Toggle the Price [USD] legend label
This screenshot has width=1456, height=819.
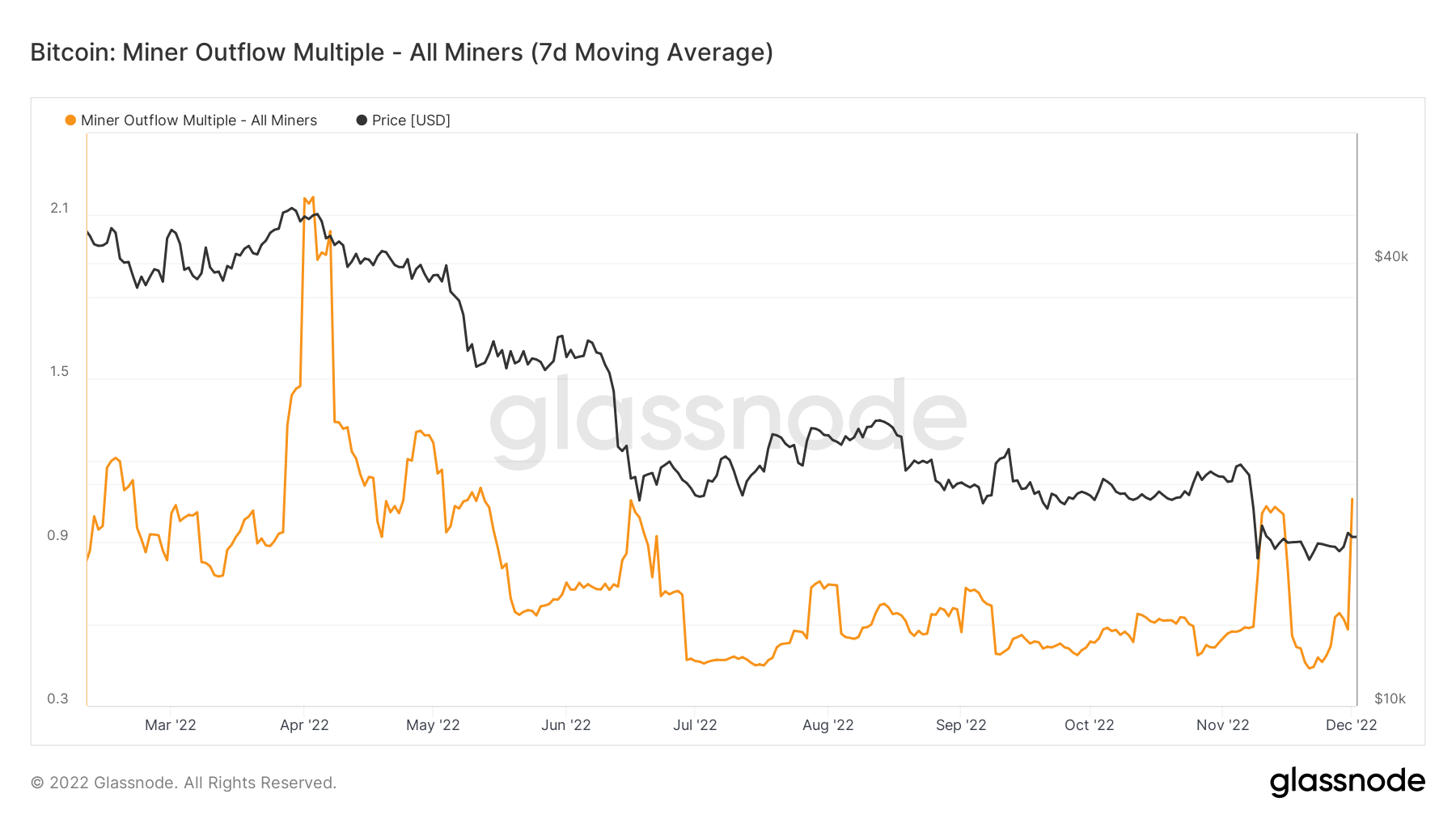[411, 120]
